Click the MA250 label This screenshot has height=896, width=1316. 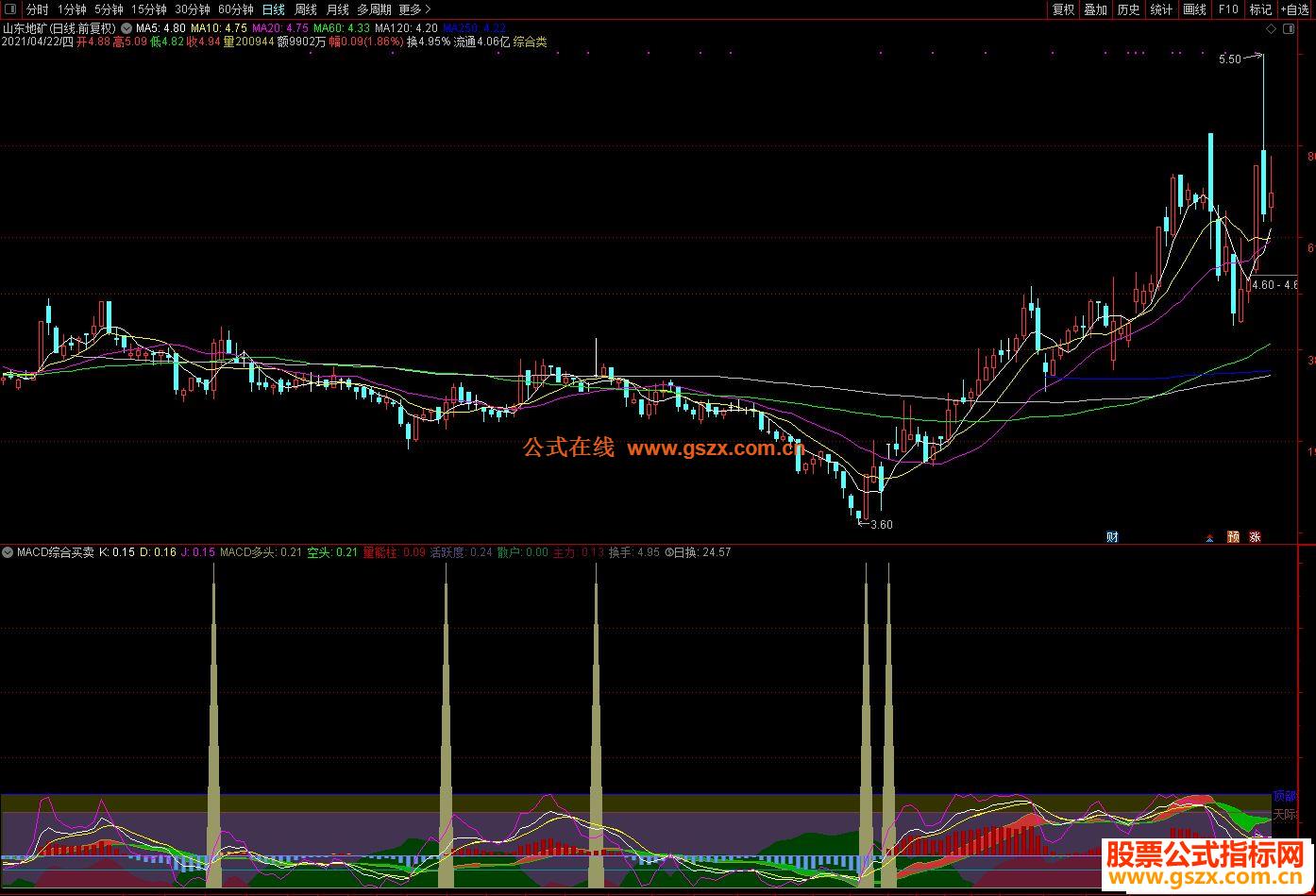[x=474, y=28]
